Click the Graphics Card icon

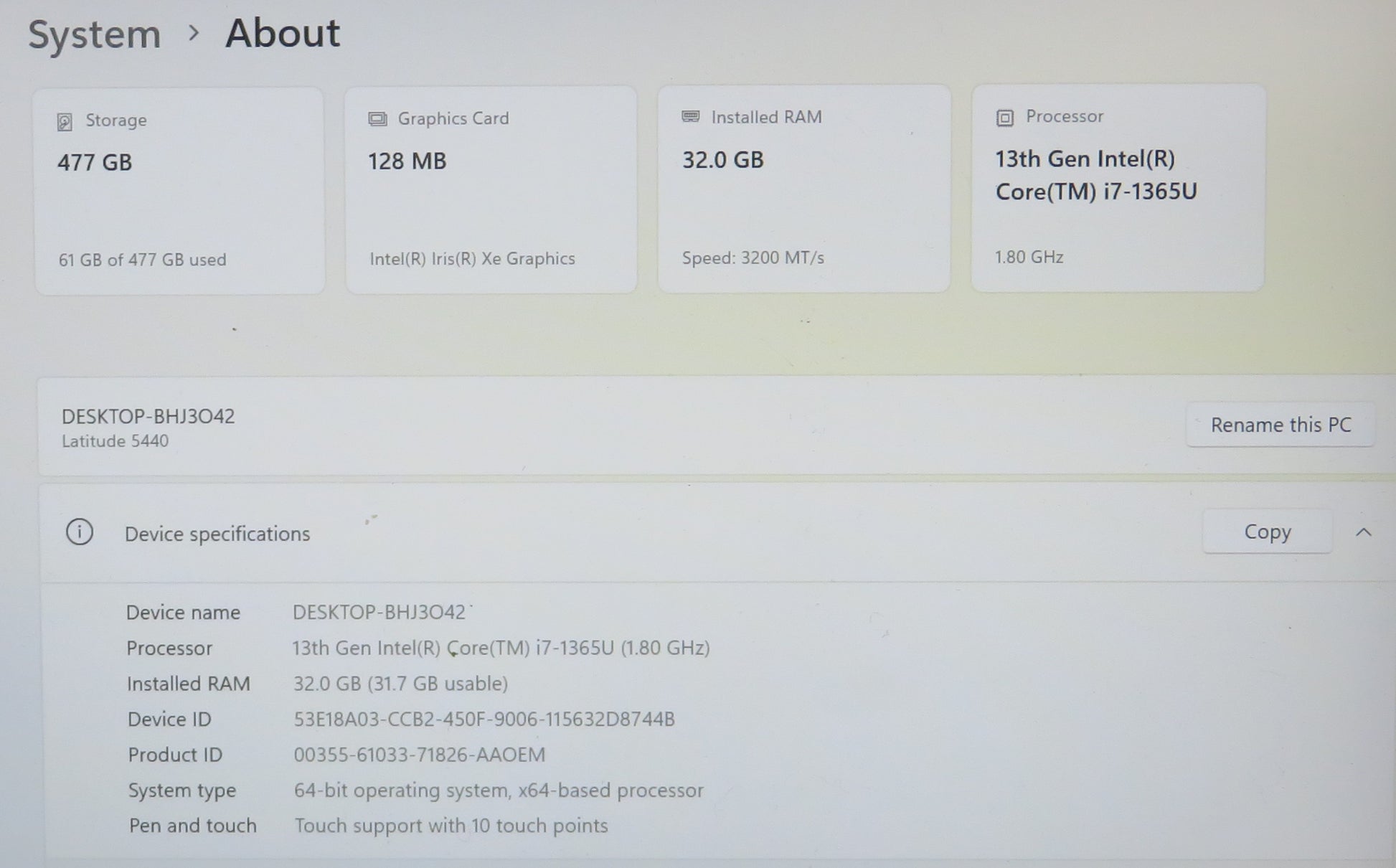[x=377, y=119]
